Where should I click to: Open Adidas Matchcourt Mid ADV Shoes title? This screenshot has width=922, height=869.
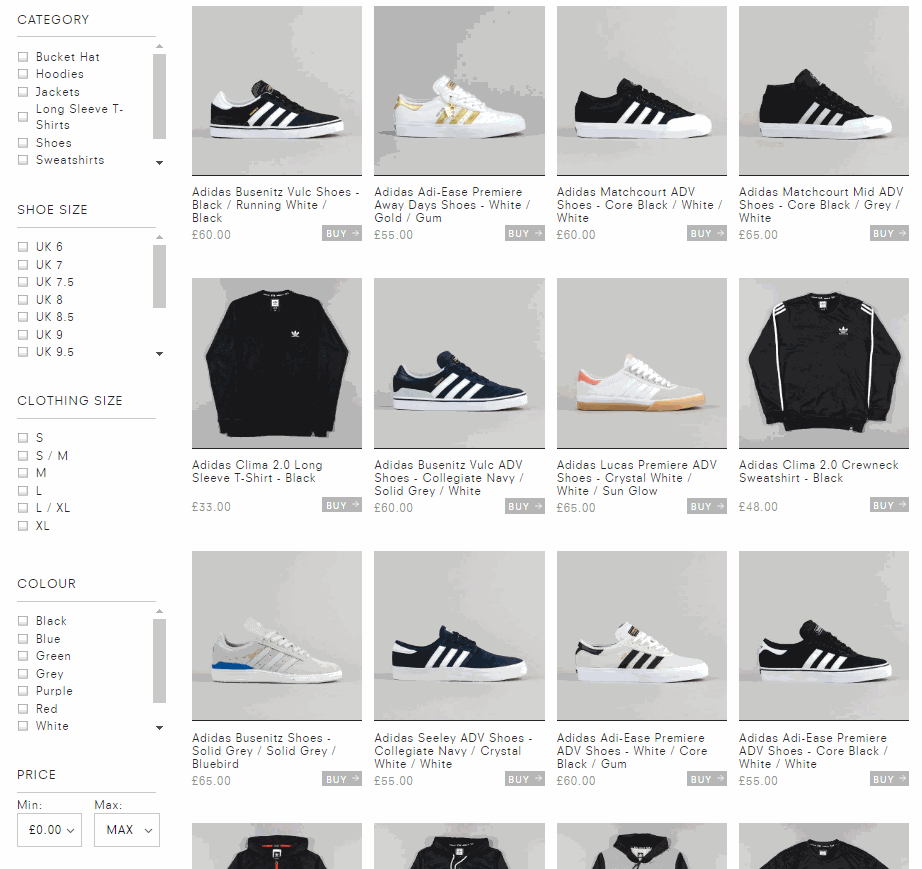(x=821, y=205)
